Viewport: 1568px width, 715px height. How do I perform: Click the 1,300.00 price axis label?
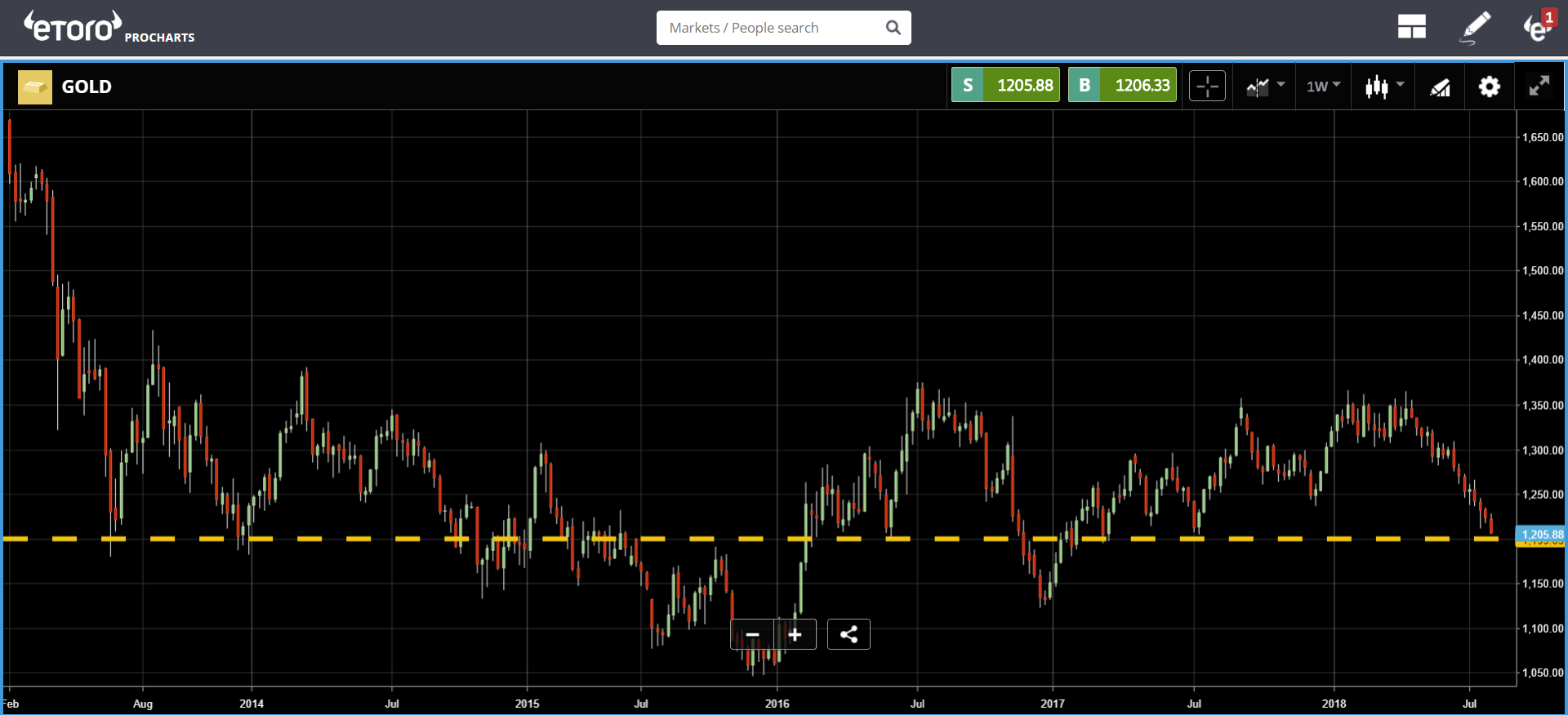[x=1543, y=450]
